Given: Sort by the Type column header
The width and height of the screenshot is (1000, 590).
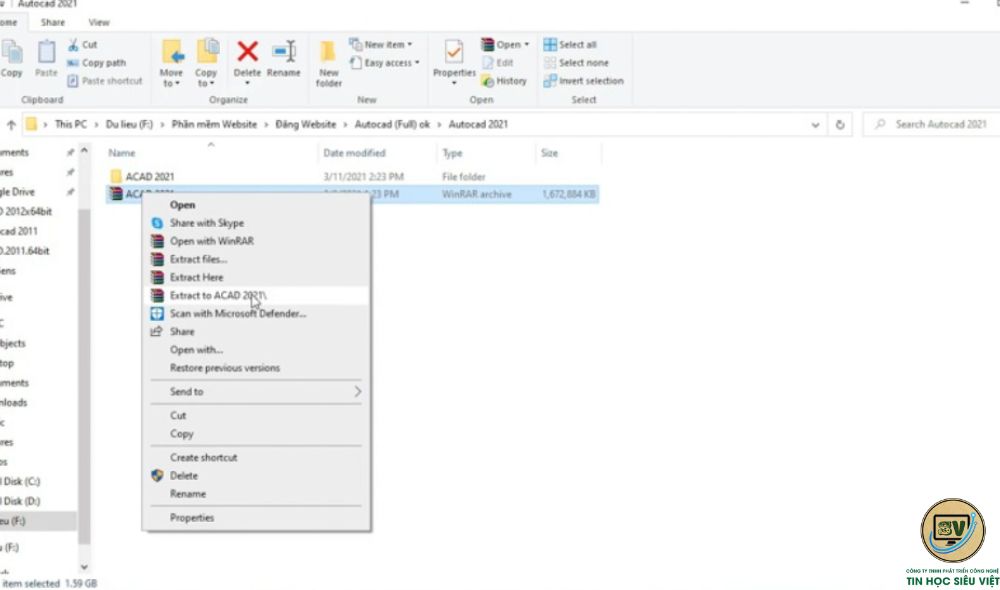Looking at the screenshot, I should (x=453, y=153).
